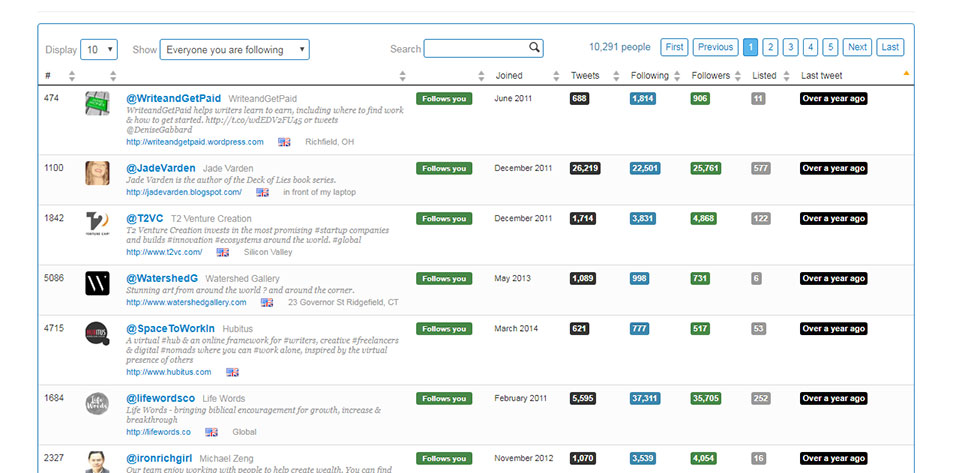Click the flag icon in the WriteandGetPaid row
Viewport: 953px width, 473px height.
[284, 142]
